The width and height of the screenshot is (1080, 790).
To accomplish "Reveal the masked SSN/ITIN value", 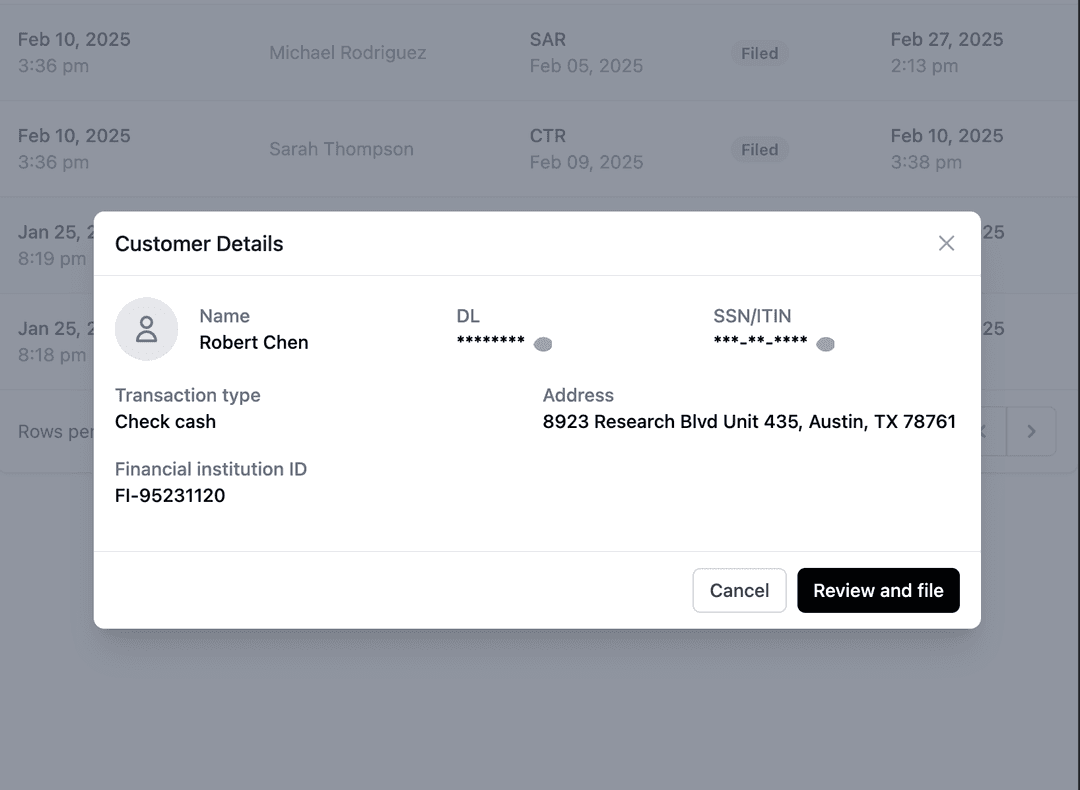I will (825, 344).
